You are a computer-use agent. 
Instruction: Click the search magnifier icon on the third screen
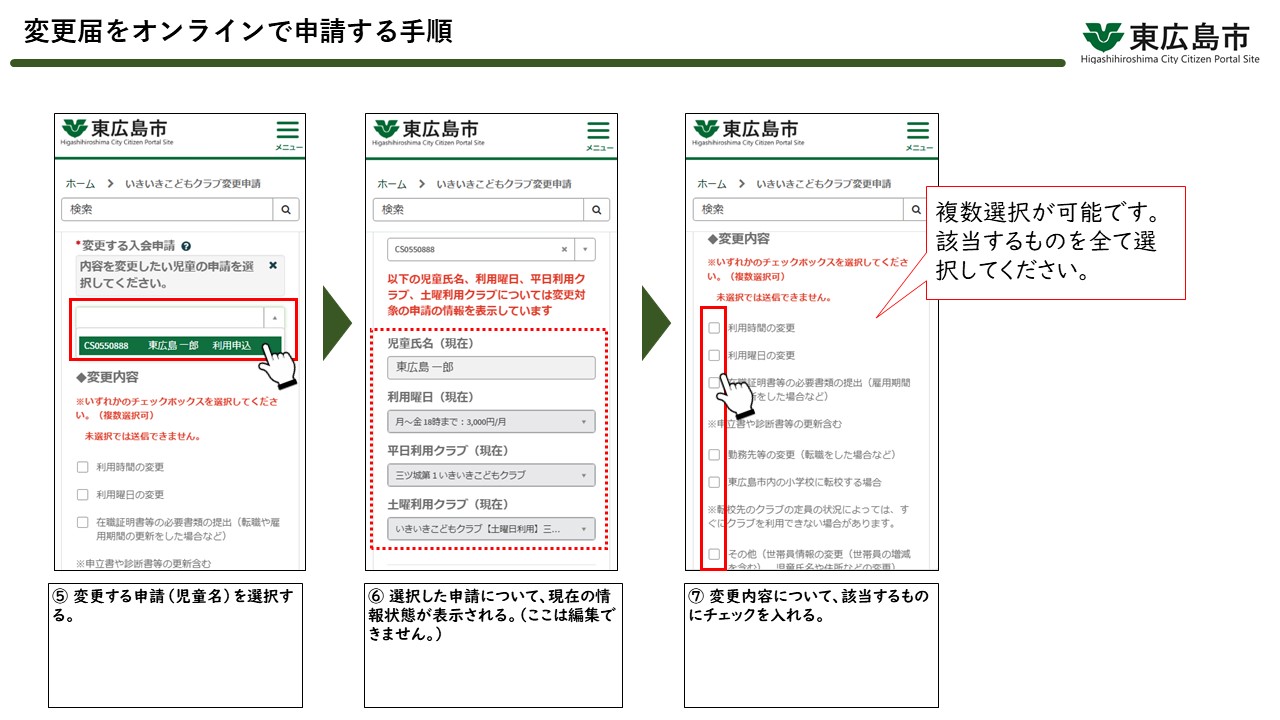pos(915,209)
